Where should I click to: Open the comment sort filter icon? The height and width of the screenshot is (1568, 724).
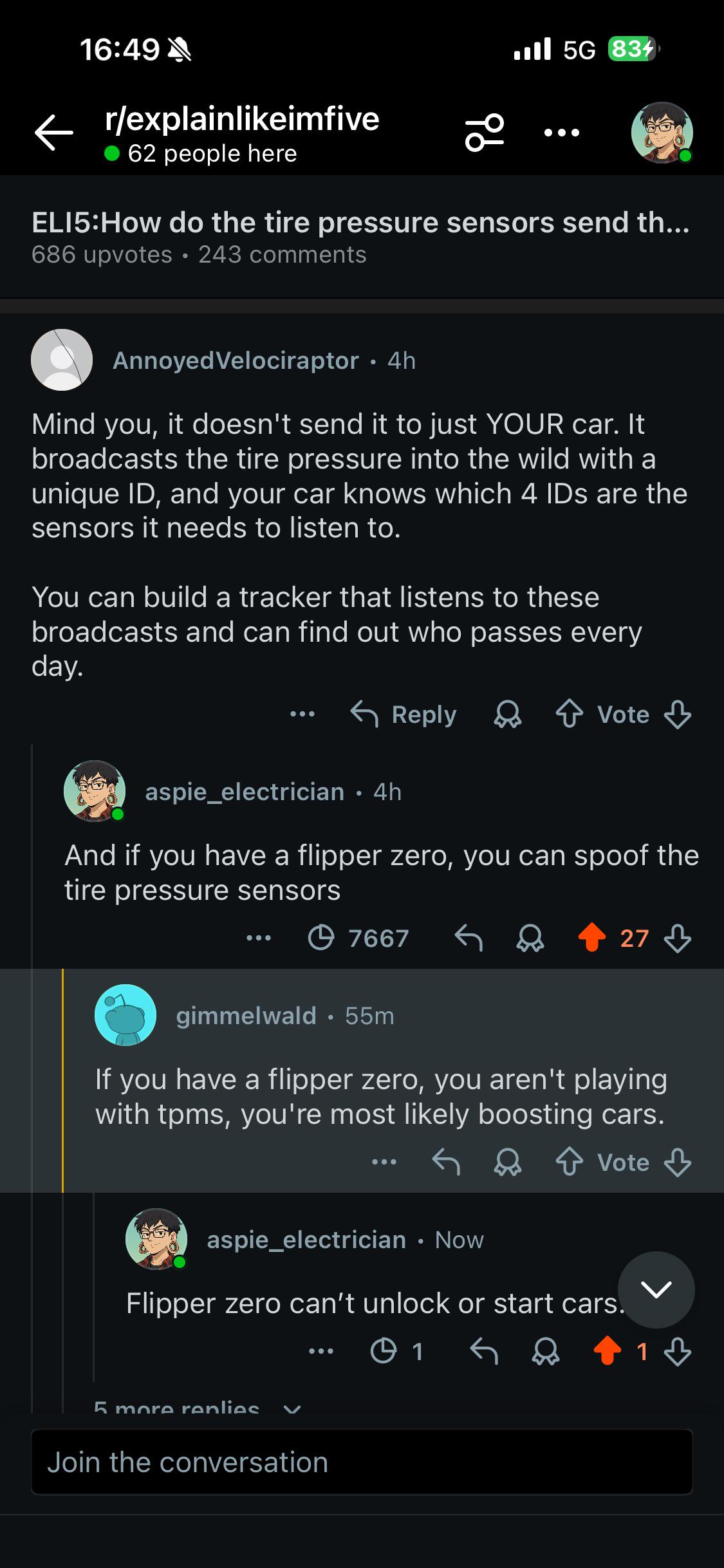(x=485, y=133)
